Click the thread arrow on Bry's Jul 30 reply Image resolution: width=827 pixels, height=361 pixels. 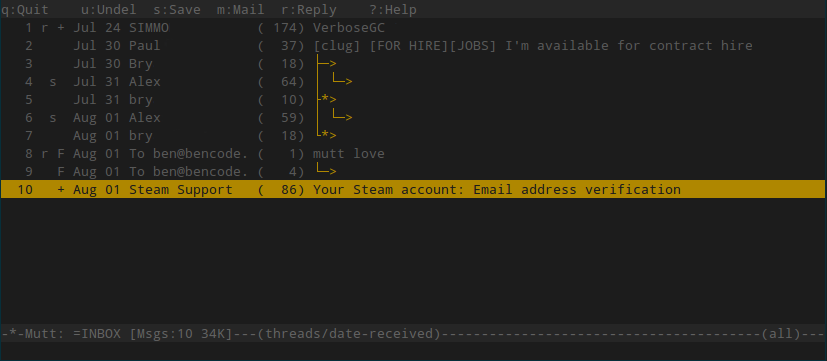click(326, 64)
